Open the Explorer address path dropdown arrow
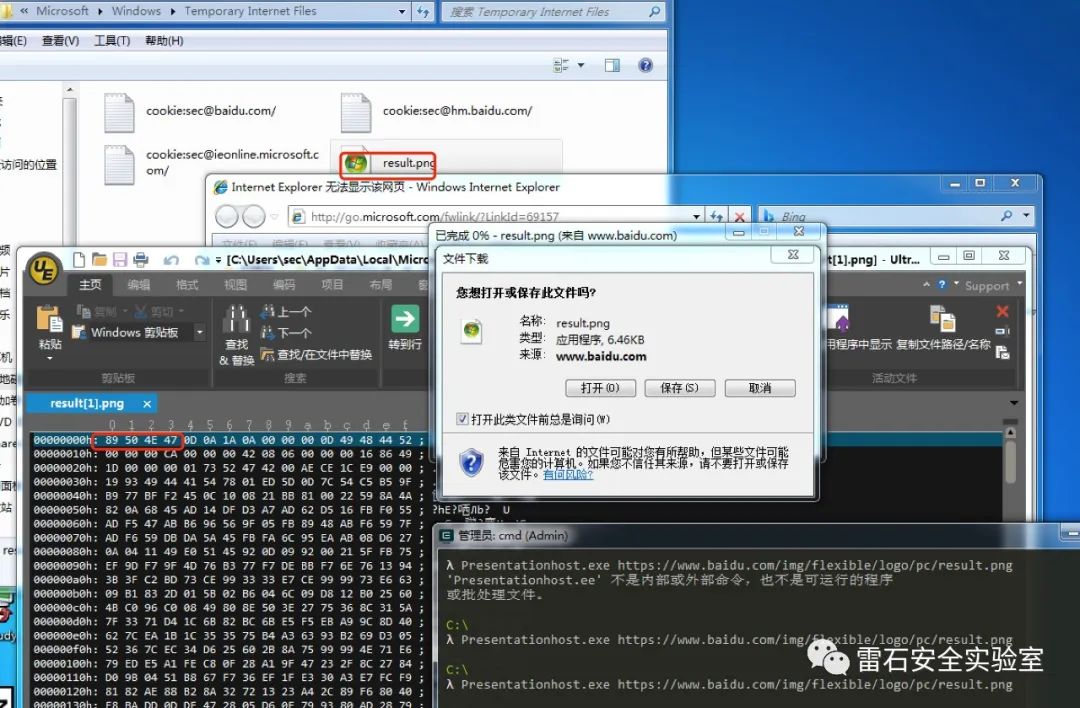The width and height of the screenshot is (1080, 708). (402, 12)
